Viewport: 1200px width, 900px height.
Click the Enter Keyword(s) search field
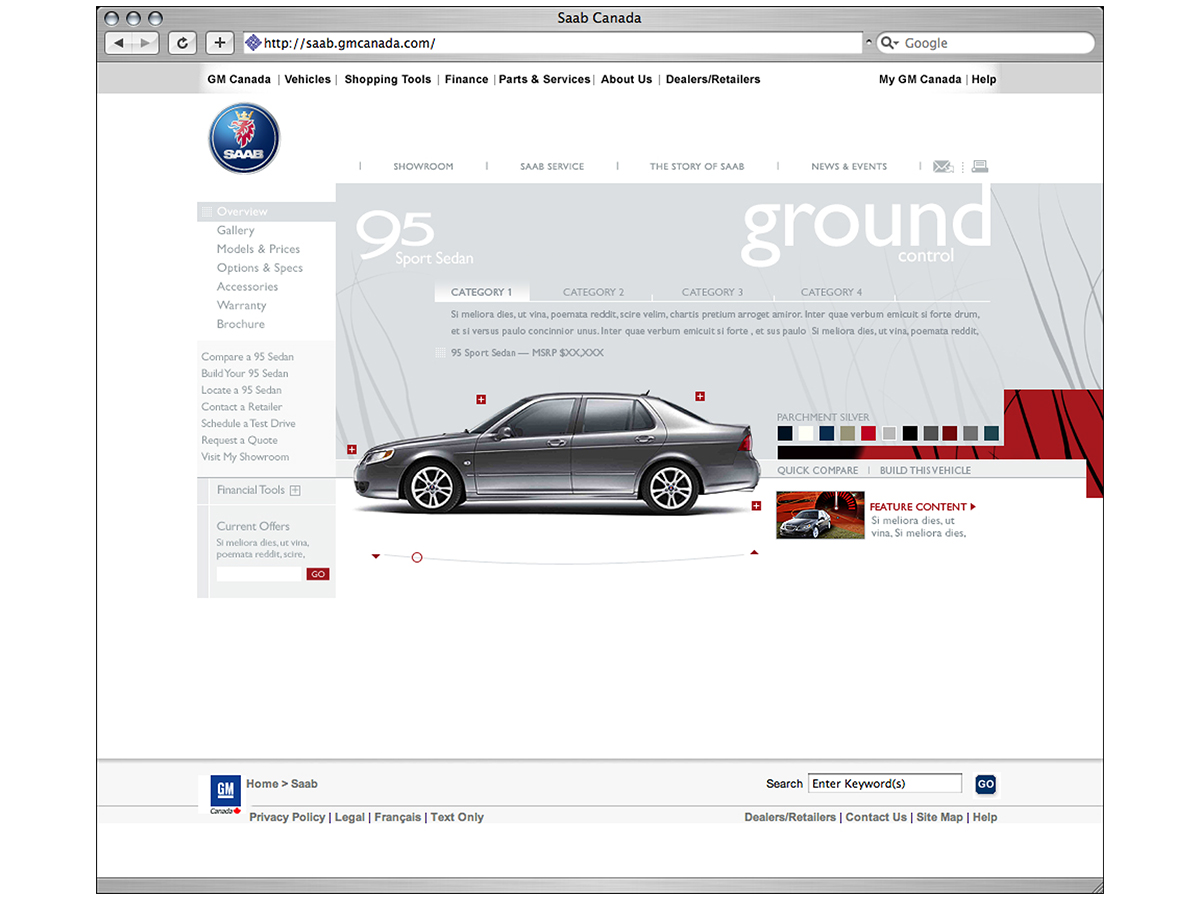click(x=885, y=784)
